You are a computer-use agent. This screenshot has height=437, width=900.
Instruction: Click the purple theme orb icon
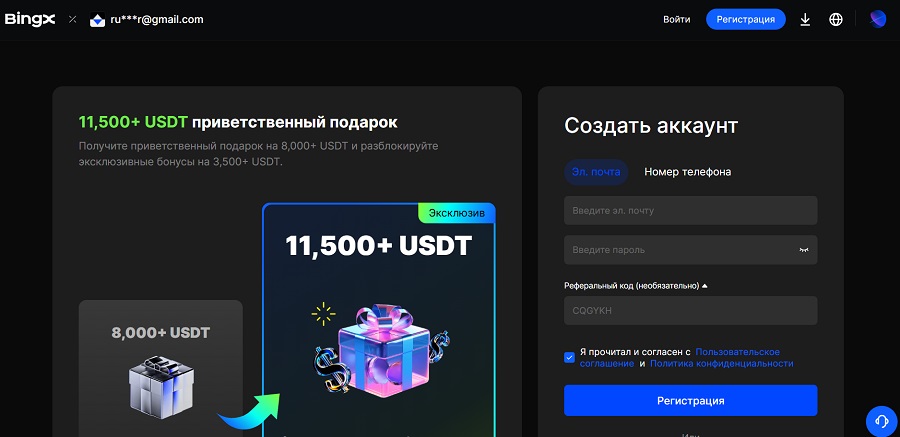click(878, 19)
